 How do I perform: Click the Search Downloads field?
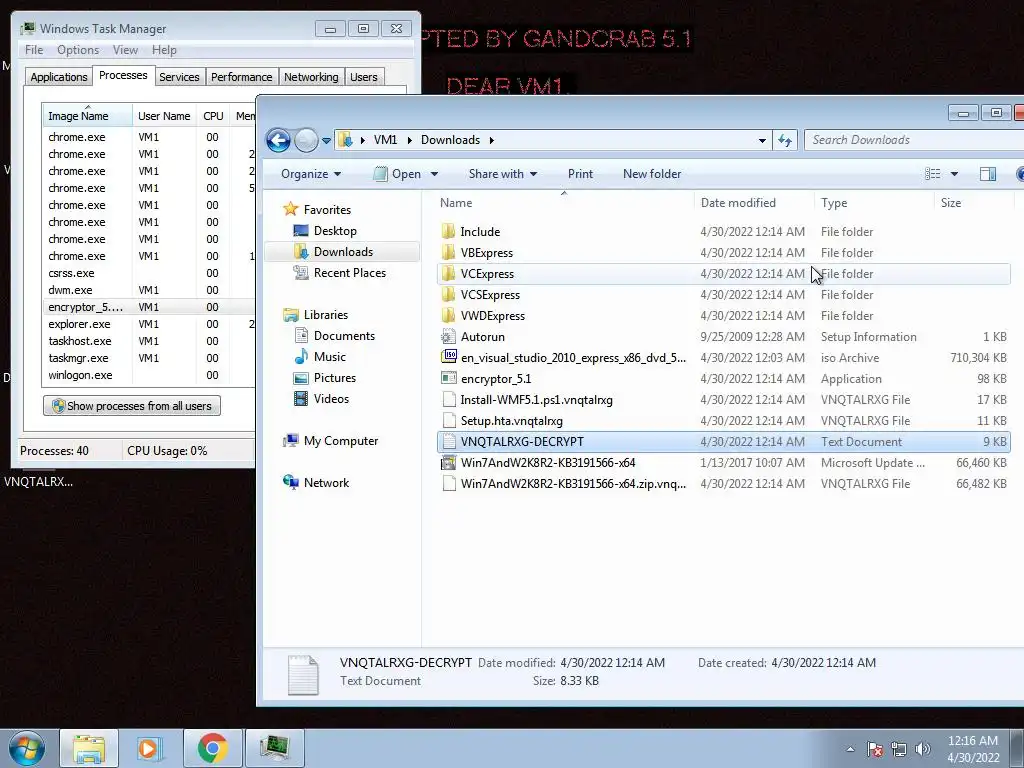(914, 140)
